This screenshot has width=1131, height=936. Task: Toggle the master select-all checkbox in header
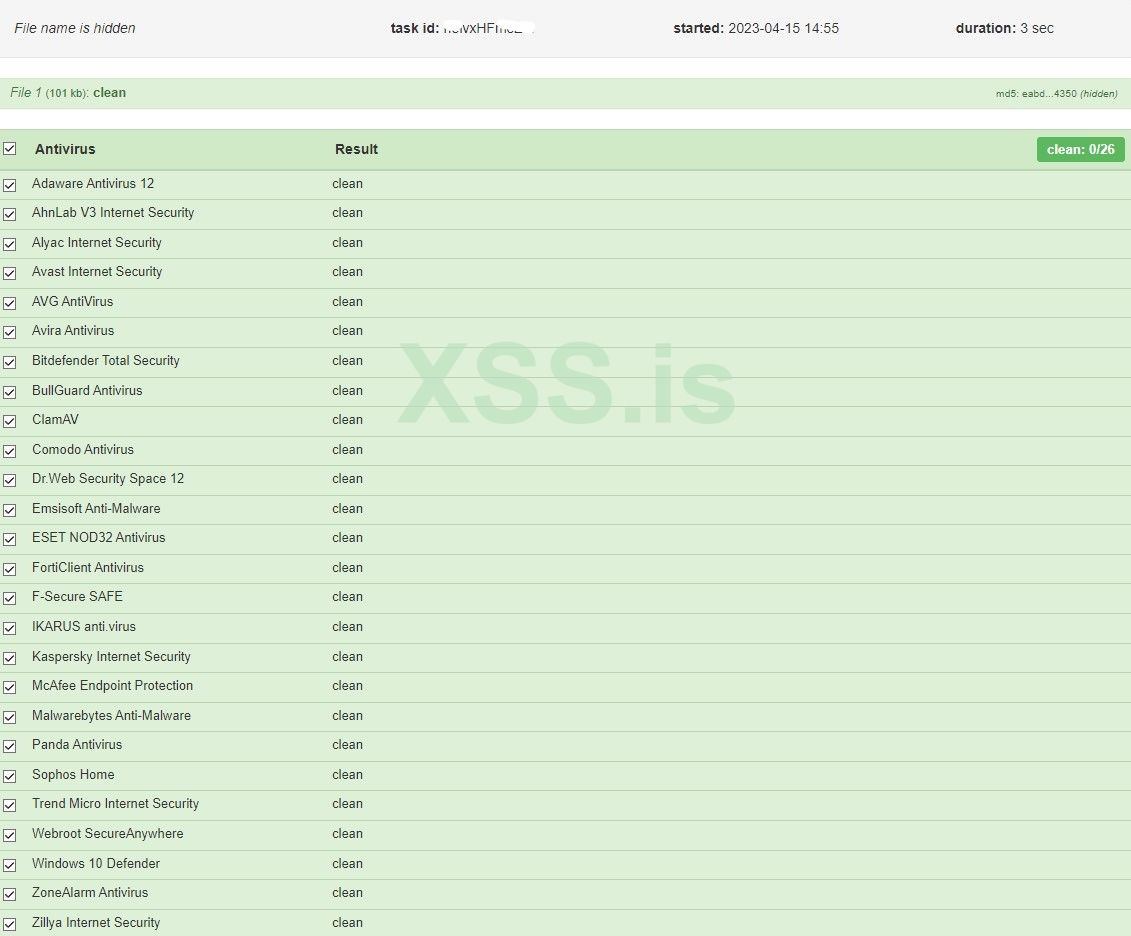(10, 148)
